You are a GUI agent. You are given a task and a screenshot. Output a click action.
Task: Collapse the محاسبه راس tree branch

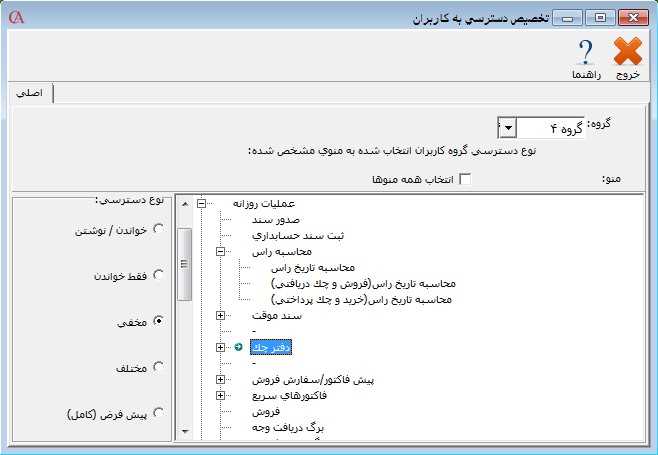pyautogui.click(x=221, y=253)
